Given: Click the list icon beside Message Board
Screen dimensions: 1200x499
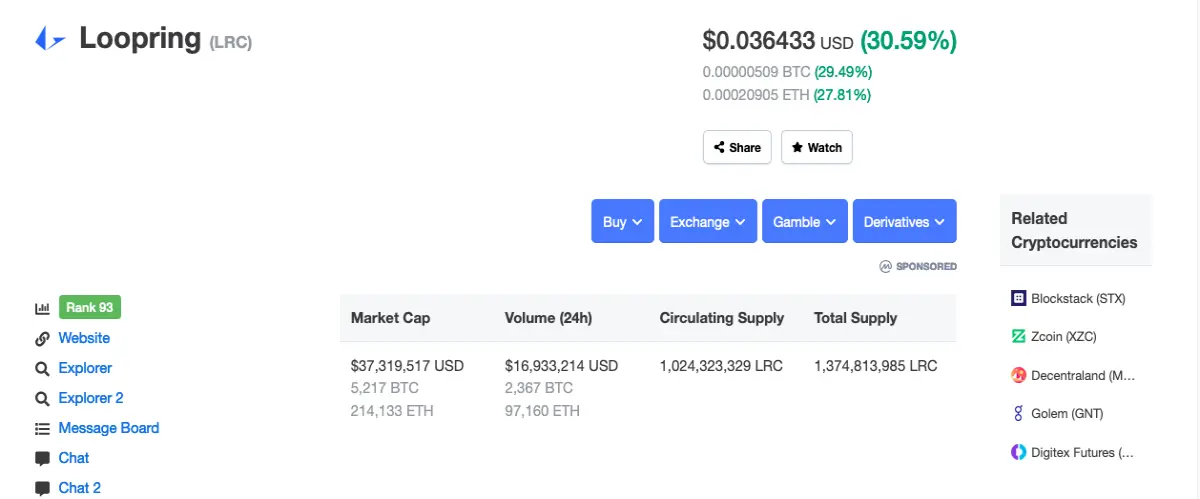Looking at the screenshot, I should click(x=42, y=428).
